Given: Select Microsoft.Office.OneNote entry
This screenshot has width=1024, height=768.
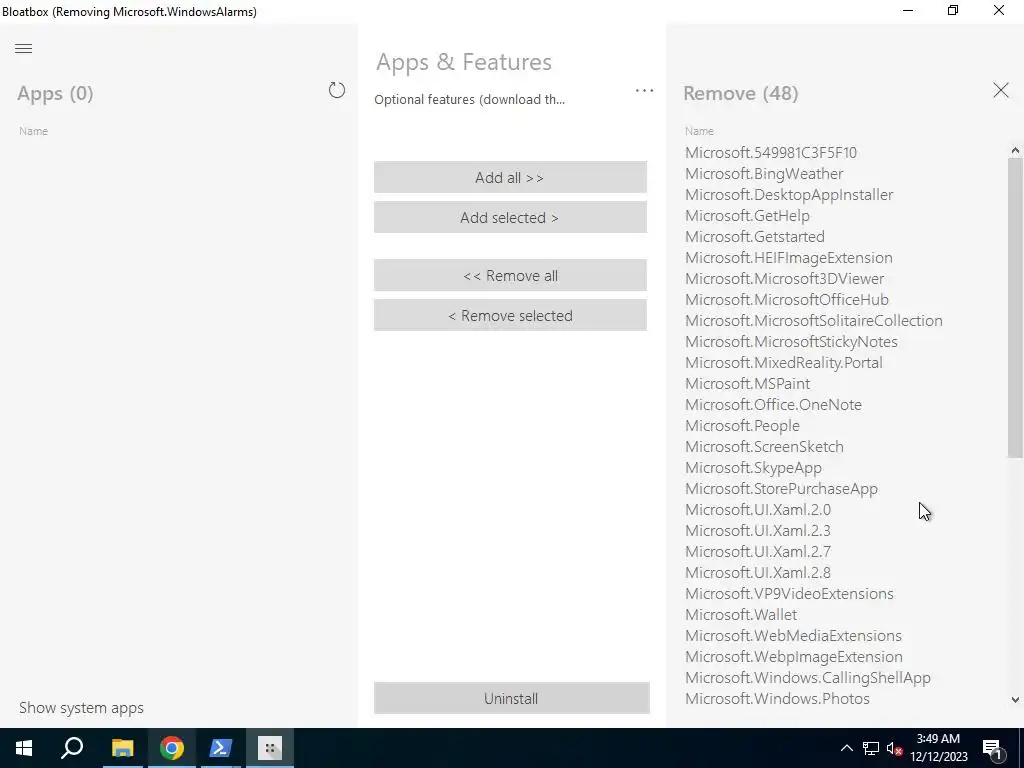Looking at the screenshot, I should (773, 404).
